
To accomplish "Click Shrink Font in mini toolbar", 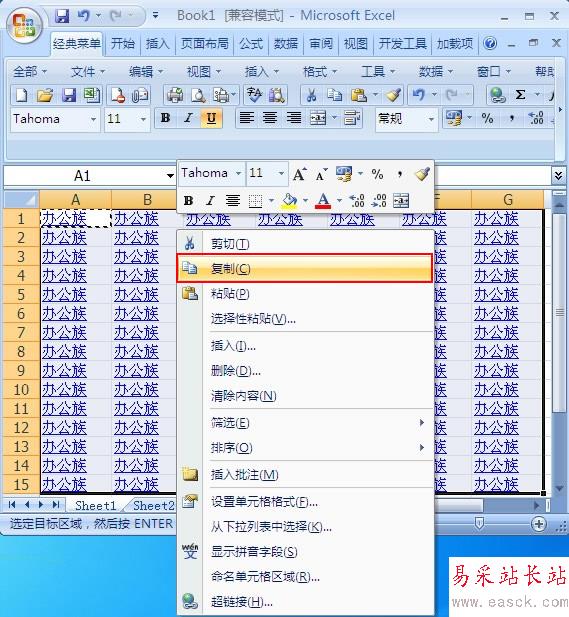I will (321, 174).
